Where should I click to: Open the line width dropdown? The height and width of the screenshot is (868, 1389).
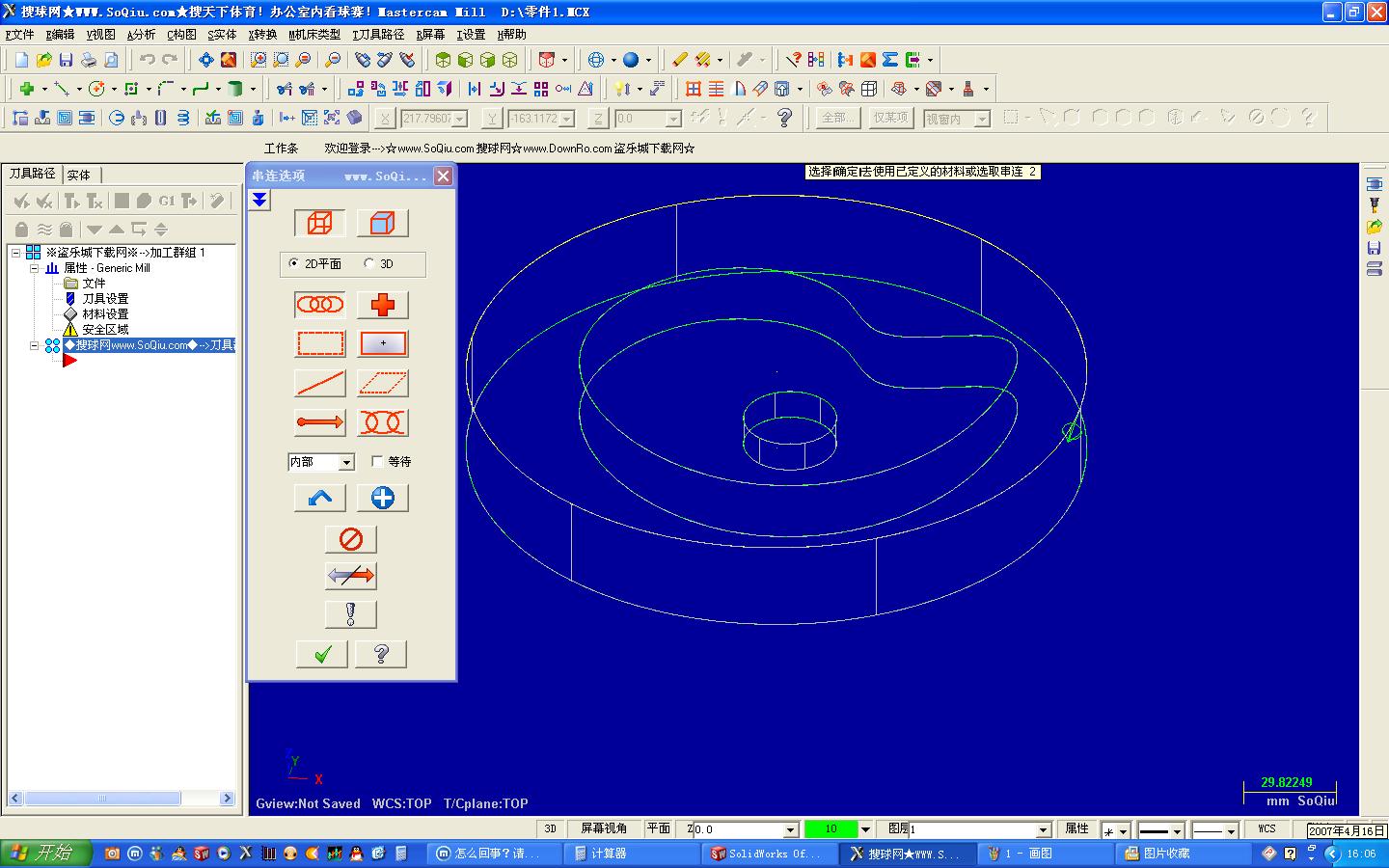[x=1231, y=830]
